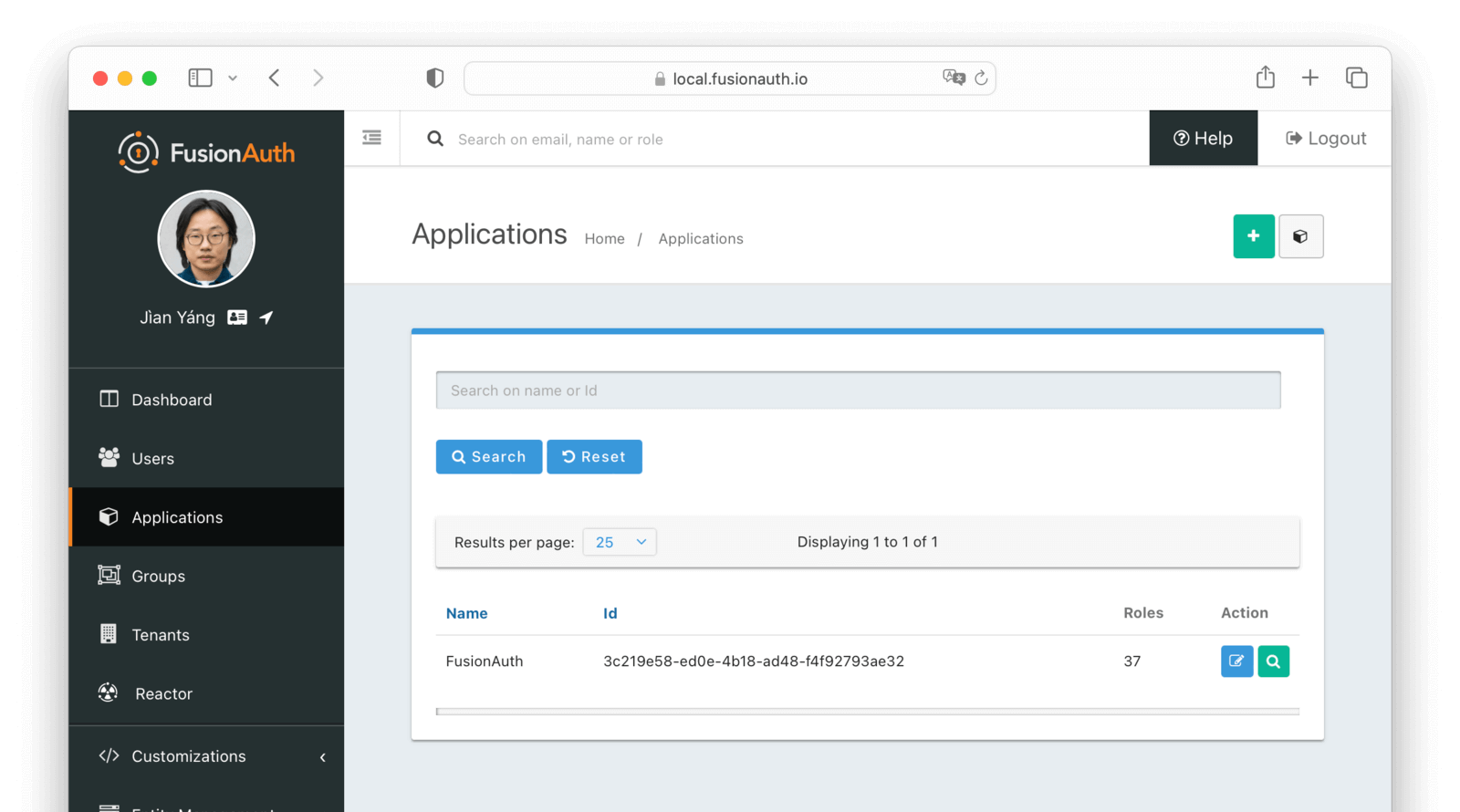Go forward in Safari history

click(318, 78)
